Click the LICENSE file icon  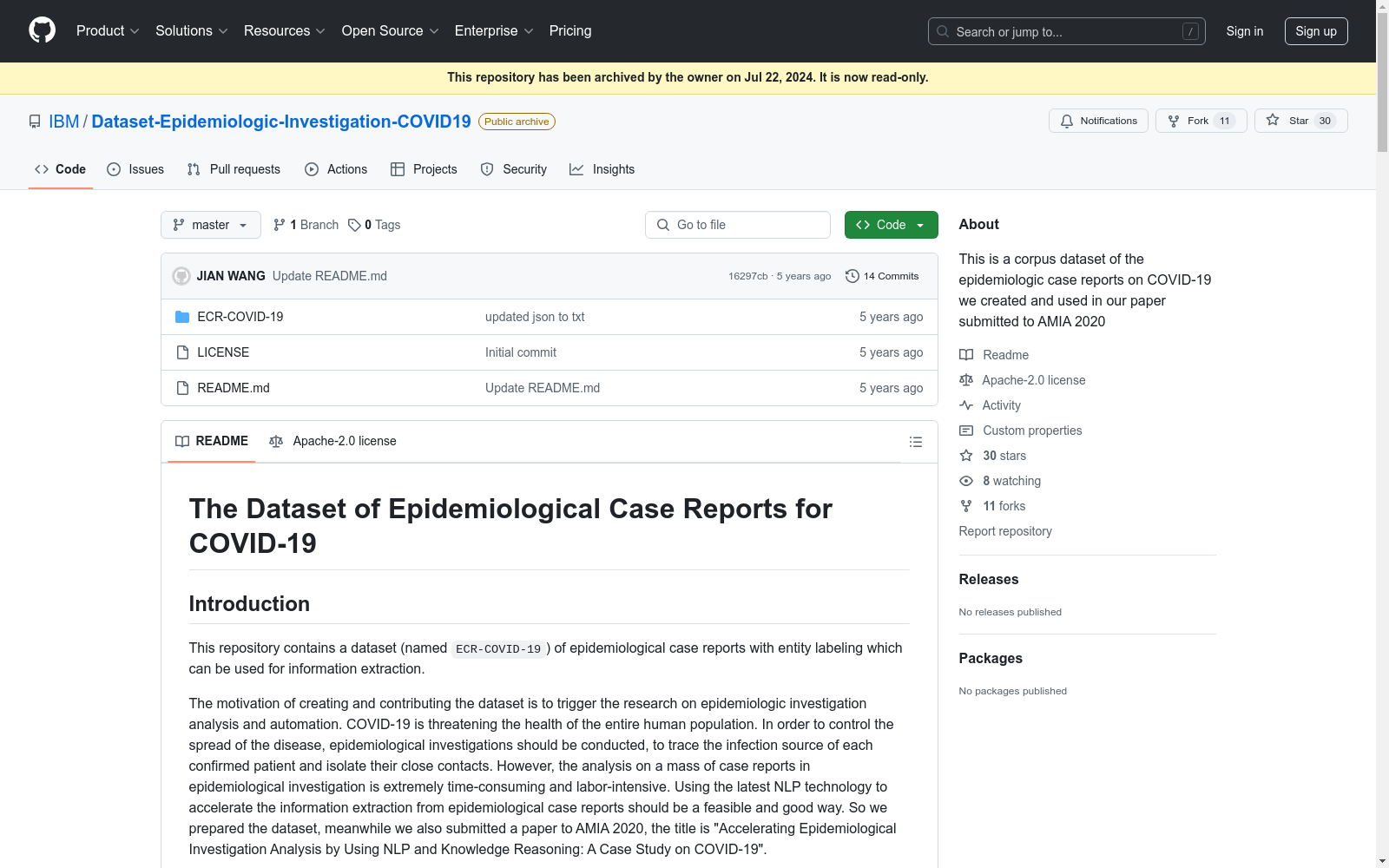click(x=182, y=352)
